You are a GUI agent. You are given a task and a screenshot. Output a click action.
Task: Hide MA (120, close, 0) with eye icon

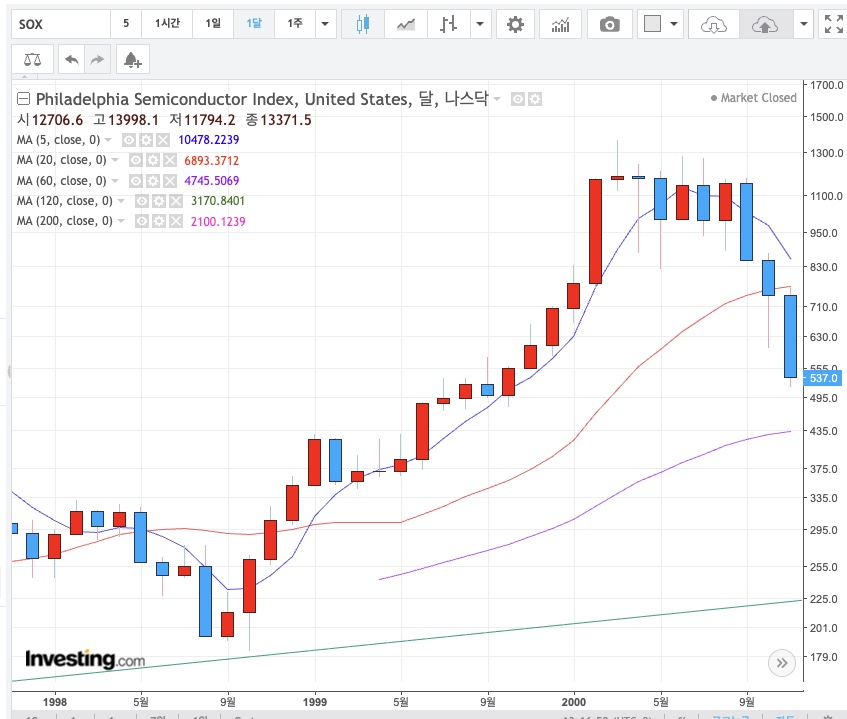coord(142,201)
